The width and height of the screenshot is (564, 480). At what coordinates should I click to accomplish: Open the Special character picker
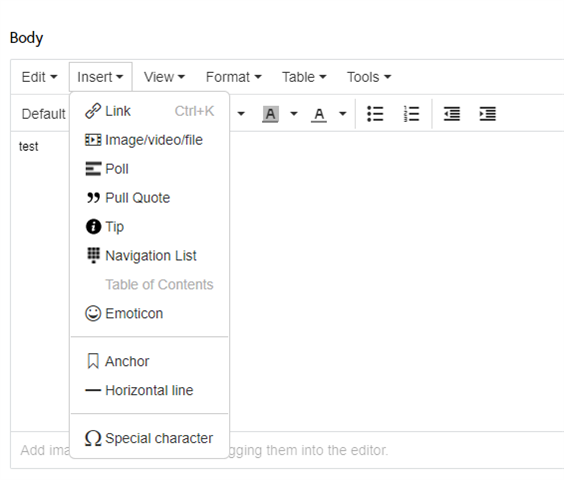point(150,438)
